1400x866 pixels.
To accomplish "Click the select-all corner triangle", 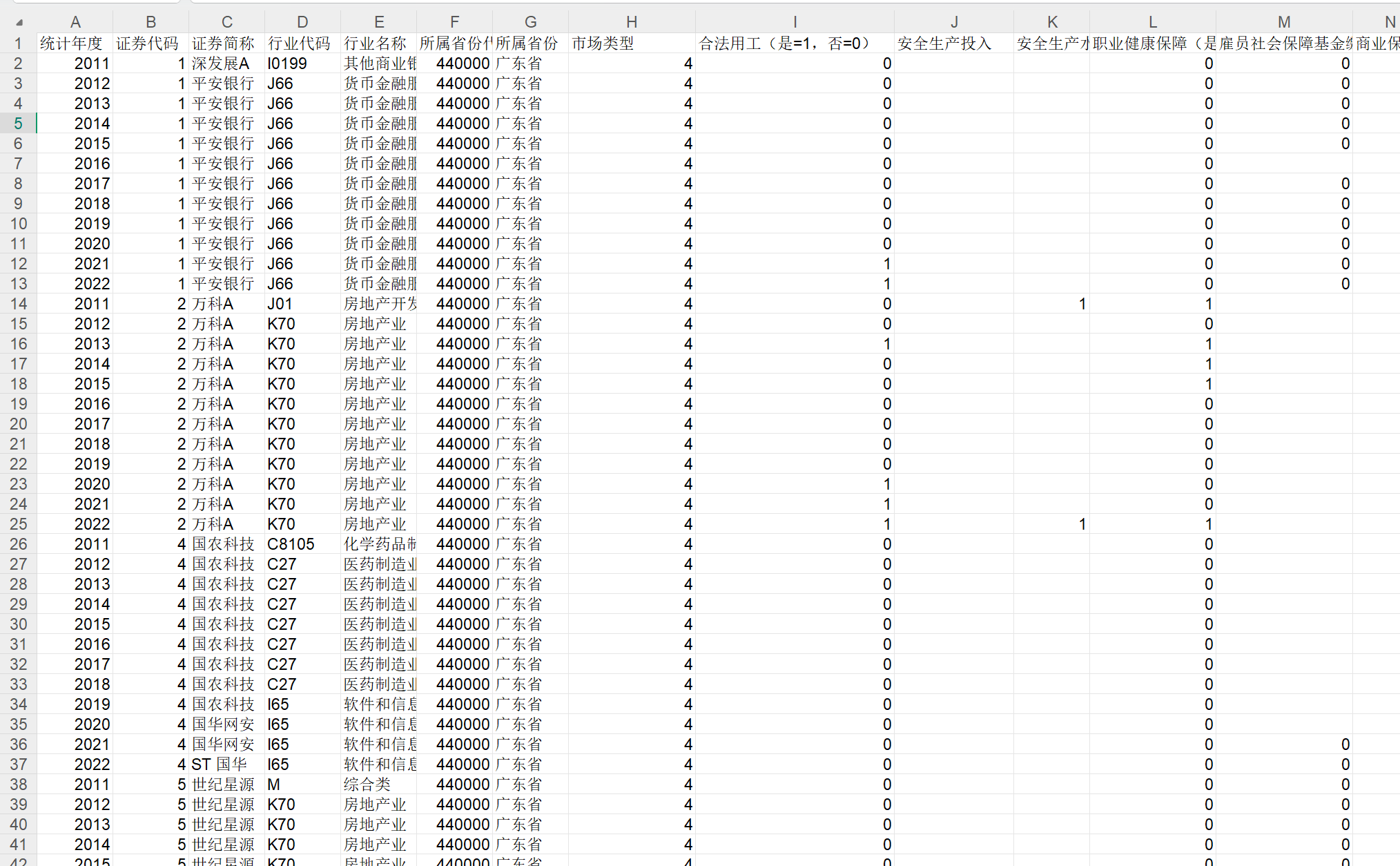I will (x=19, y=23).
